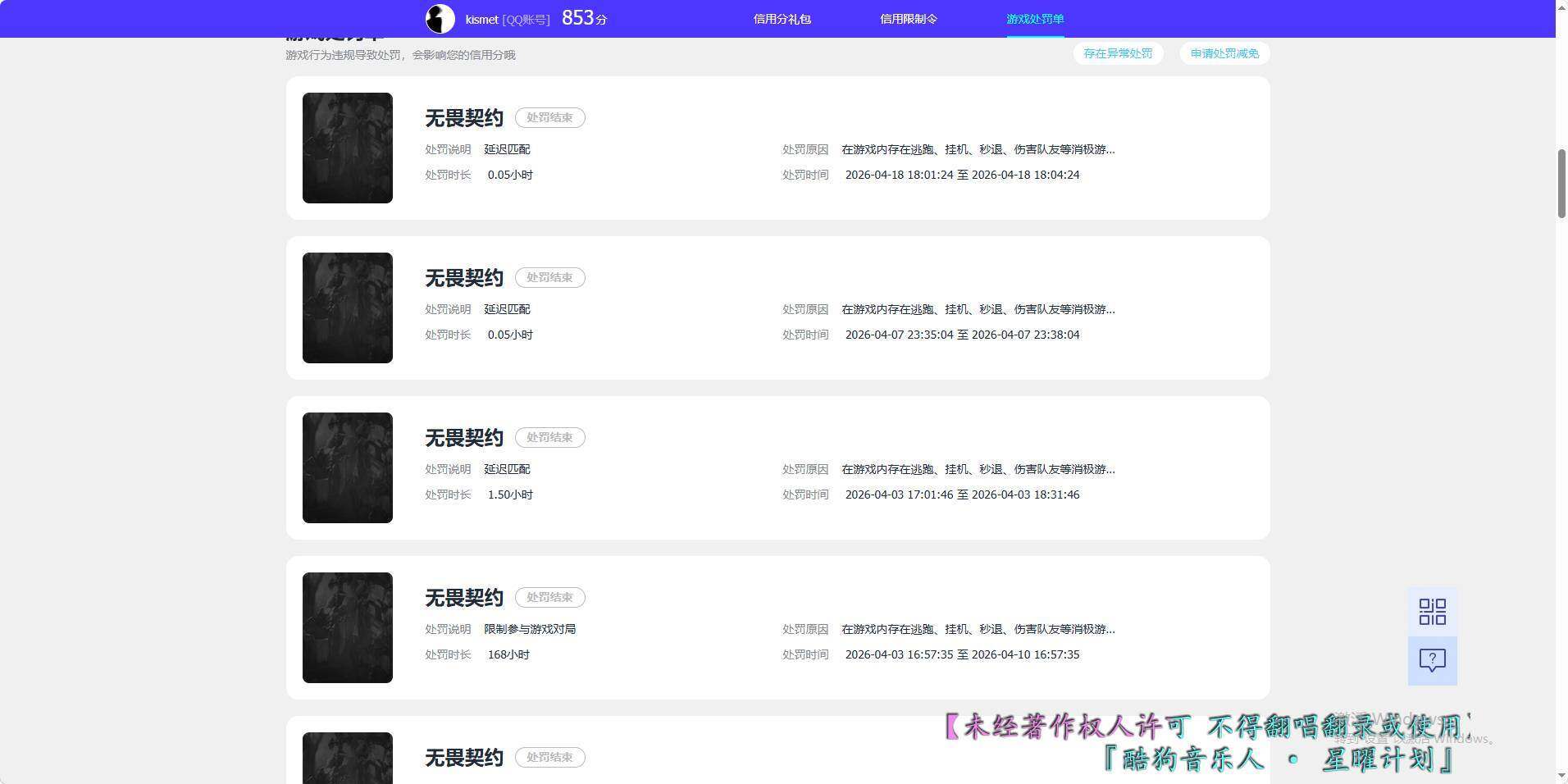1568x784 pixels.
Task: Click the first 无畏契约 game cover image
Action: pos(347,148)
